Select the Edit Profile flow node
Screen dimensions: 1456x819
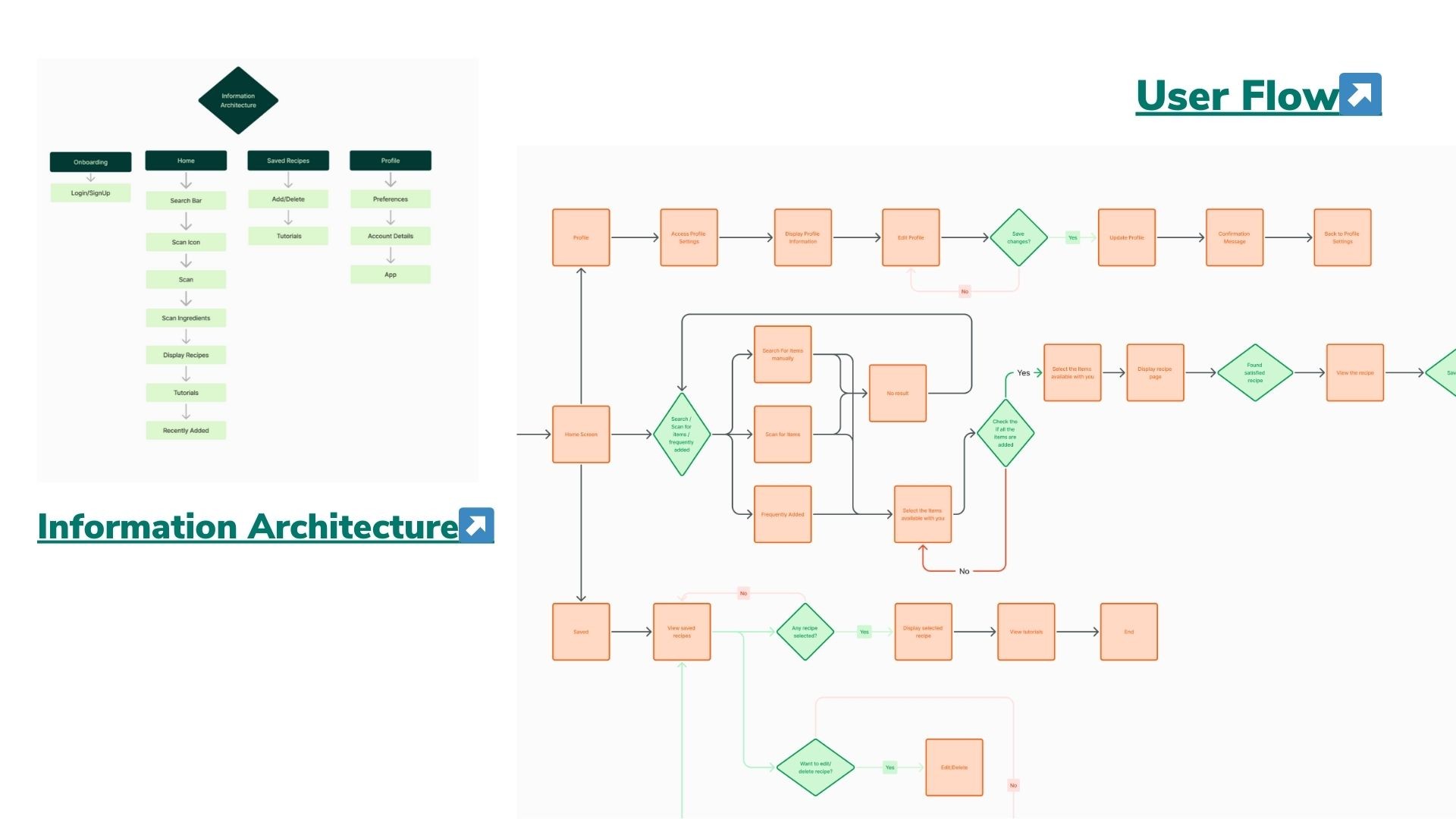pos(911,237)
